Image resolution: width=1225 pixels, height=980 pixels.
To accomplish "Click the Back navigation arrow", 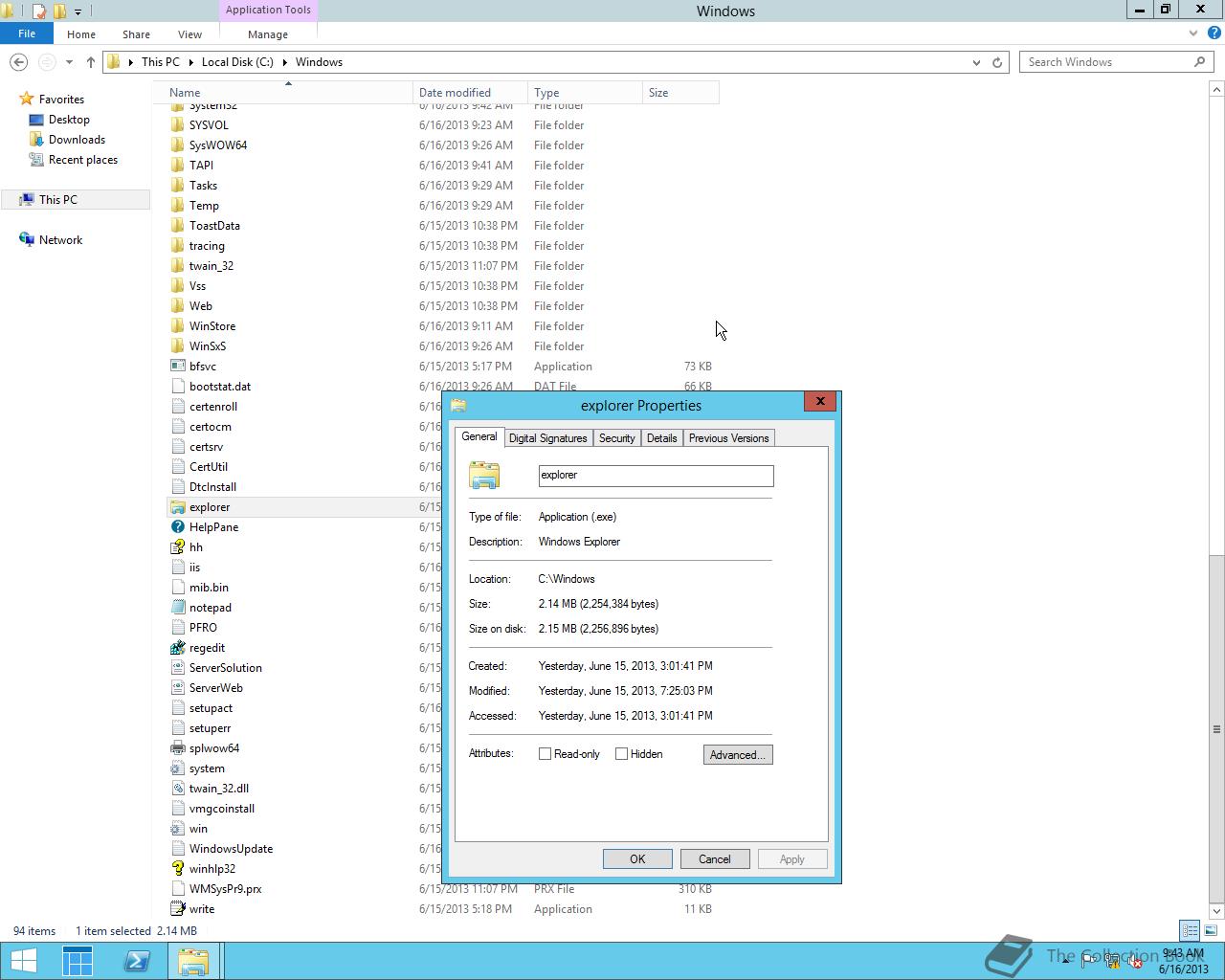I will [x=18, y=62].
